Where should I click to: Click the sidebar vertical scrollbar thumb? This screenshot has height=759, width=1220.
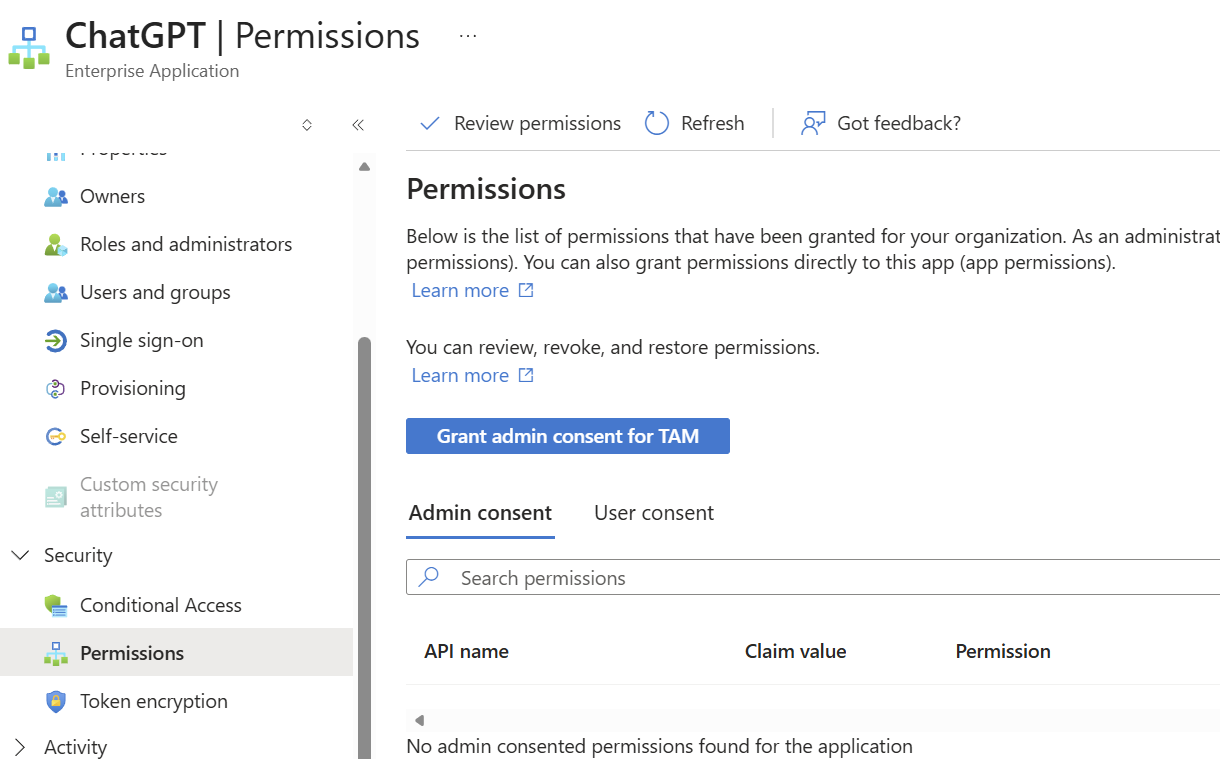pos(364,540)
